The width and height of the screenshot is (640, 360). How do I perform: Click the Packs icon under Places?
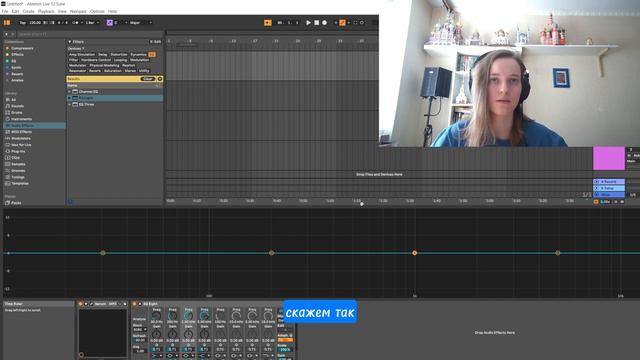[x=7, y=203]
